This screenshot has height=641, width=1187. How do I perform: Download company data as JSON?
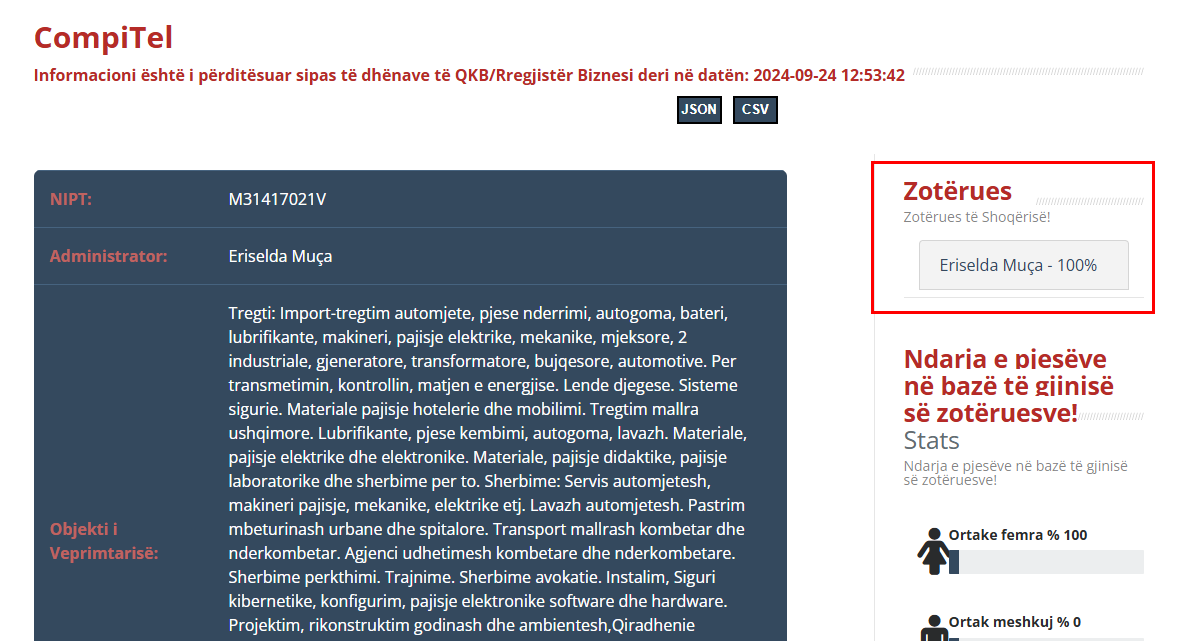699,110
